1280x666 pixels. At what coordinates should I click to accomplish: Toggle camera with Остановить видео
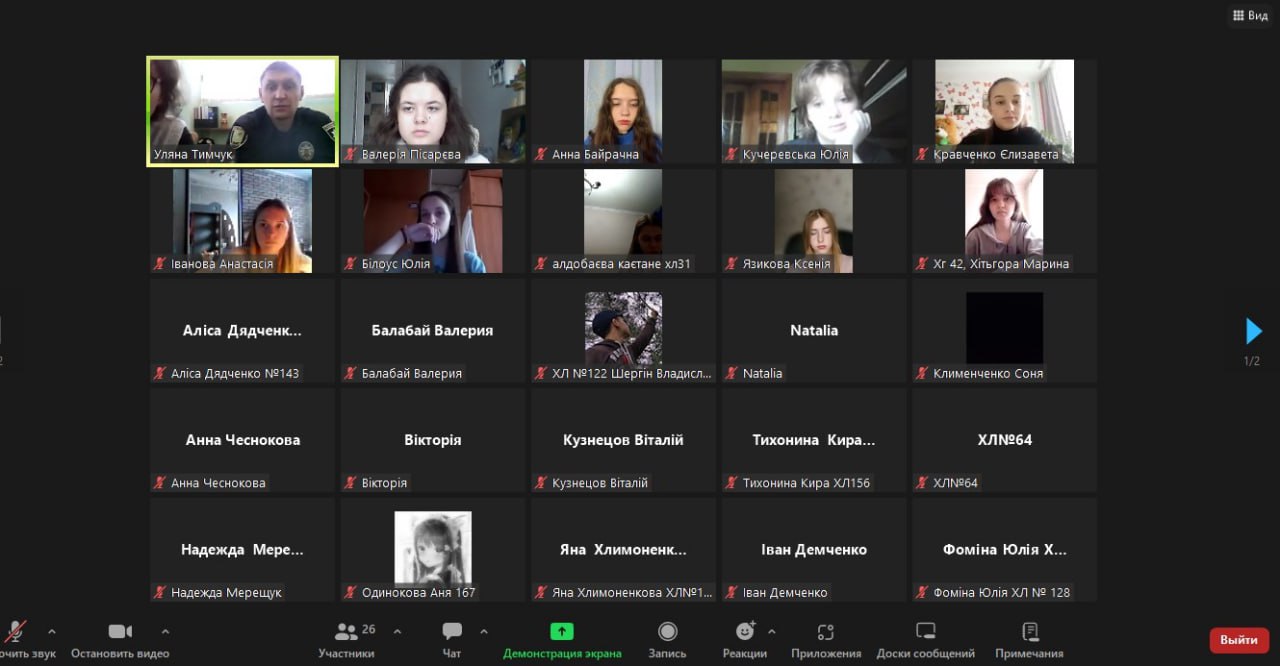120,640
